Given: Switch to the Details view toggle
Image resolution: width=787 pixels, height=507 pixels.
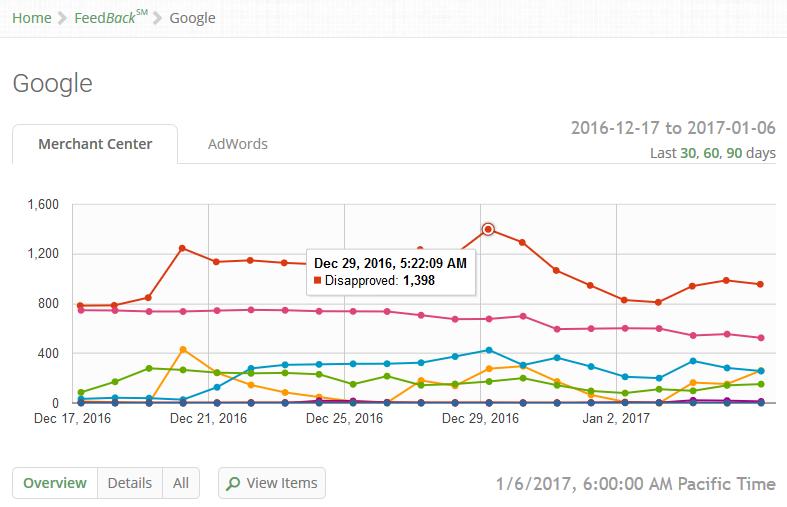Looking at the screenshot, I should tap(130, 483).
